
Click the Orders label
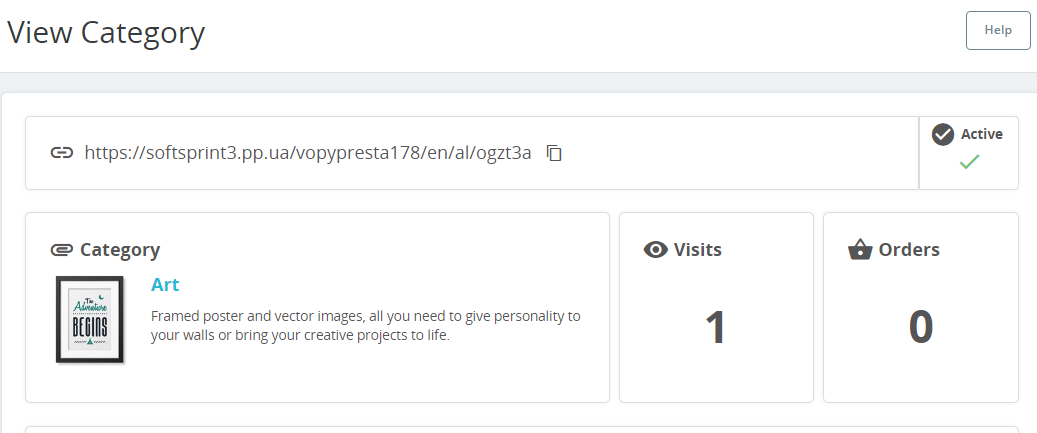click(909, 250)
